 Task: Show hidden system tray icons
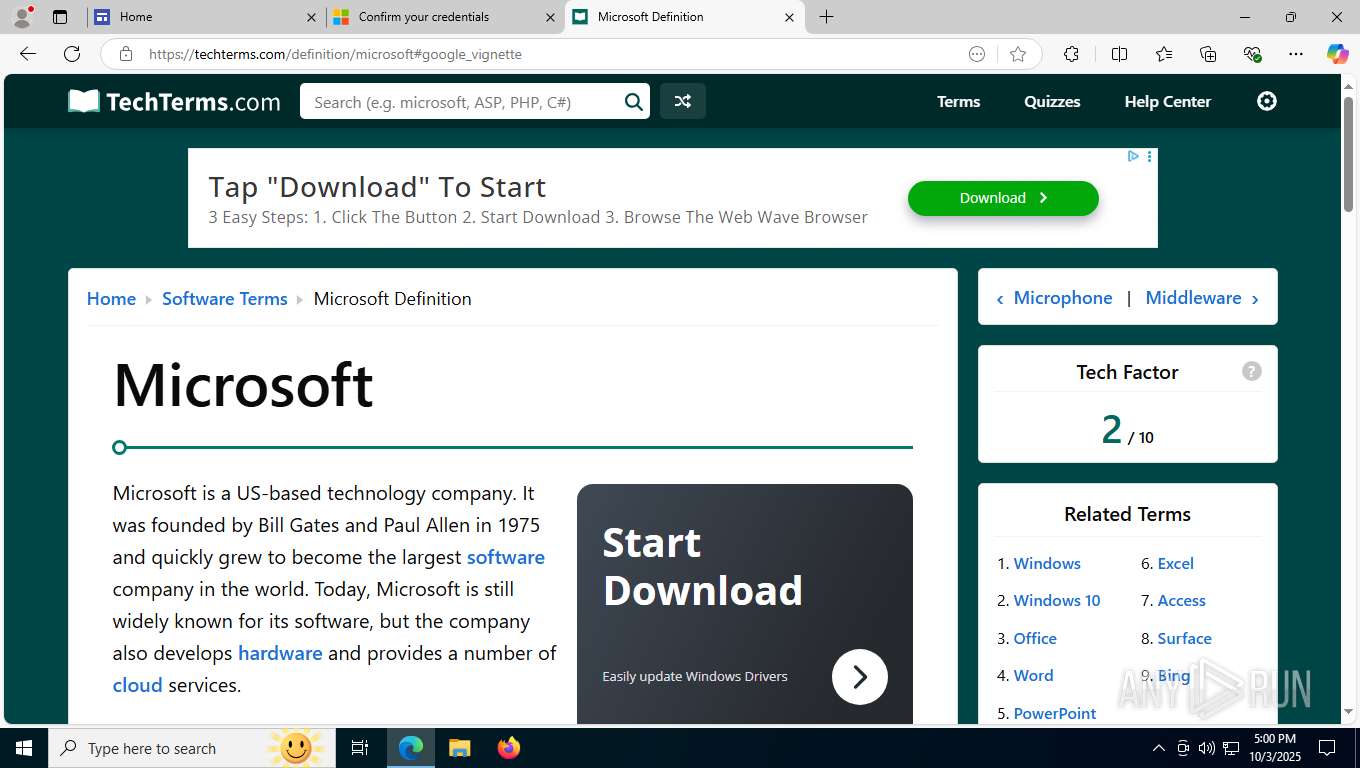(1159, 748)
